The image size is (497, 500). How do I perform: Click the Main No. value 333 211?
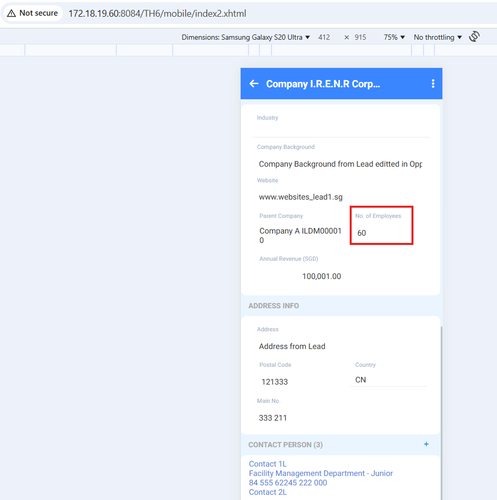coord(273,418)
